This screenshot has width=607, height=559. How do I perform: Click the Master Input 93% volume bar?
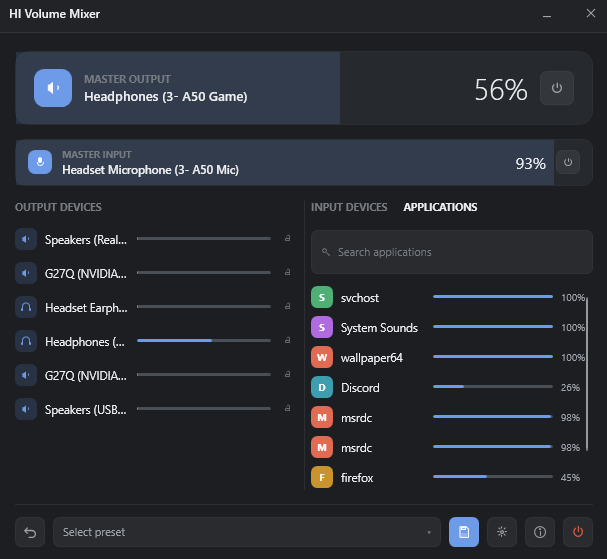304,162
